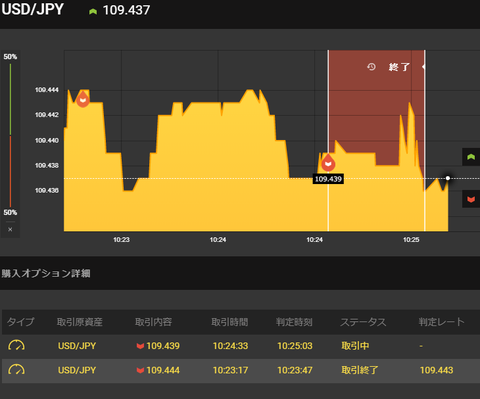Click the lower 50% sentiment label
Viewport: 480px width, 399px height.
(x=10, y=212)
